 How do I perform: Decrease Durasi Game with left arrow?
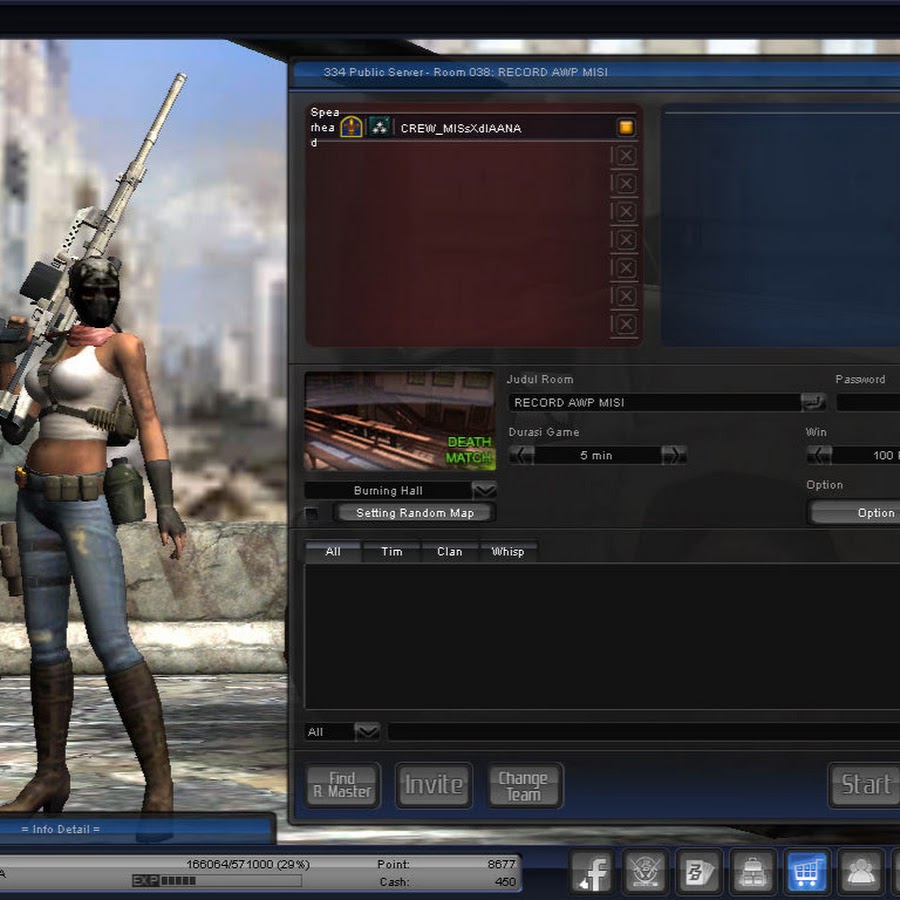pos(521,455)
